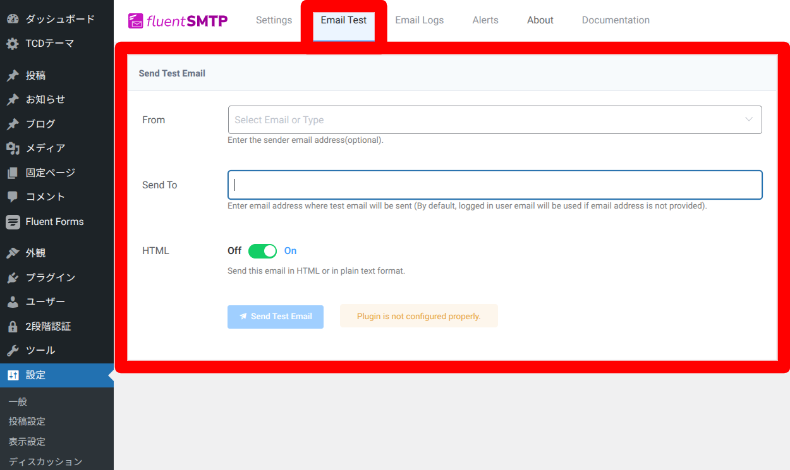
Task: Click the lock icon beside 2段階認証
Action: [13, 326]
